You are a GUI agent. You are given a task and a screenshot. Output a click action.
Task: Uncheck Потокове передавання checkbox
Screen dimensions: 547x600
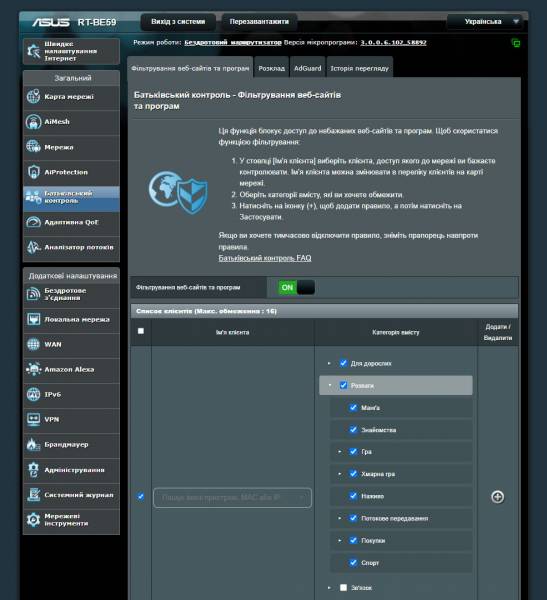[353, 518]
